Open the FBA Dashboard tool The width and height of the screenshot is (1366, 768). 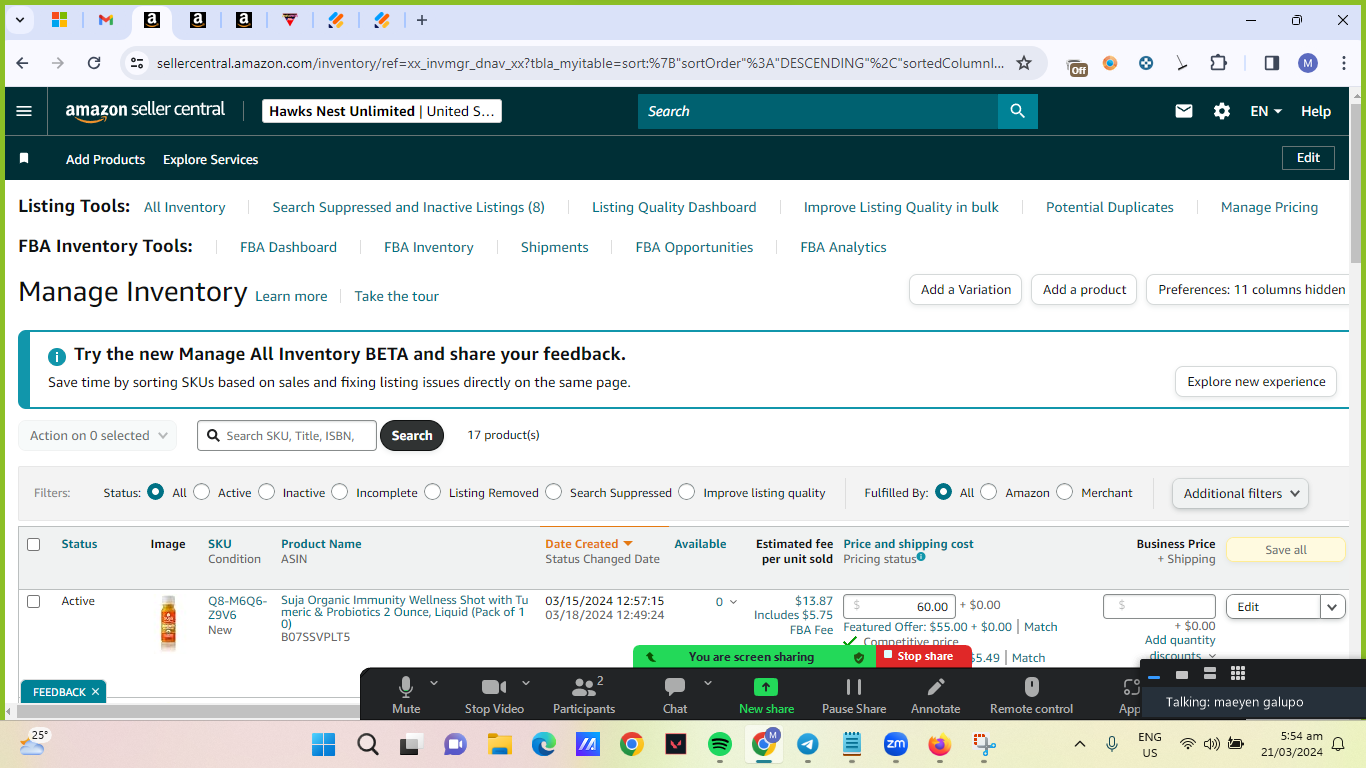[288, 247]
